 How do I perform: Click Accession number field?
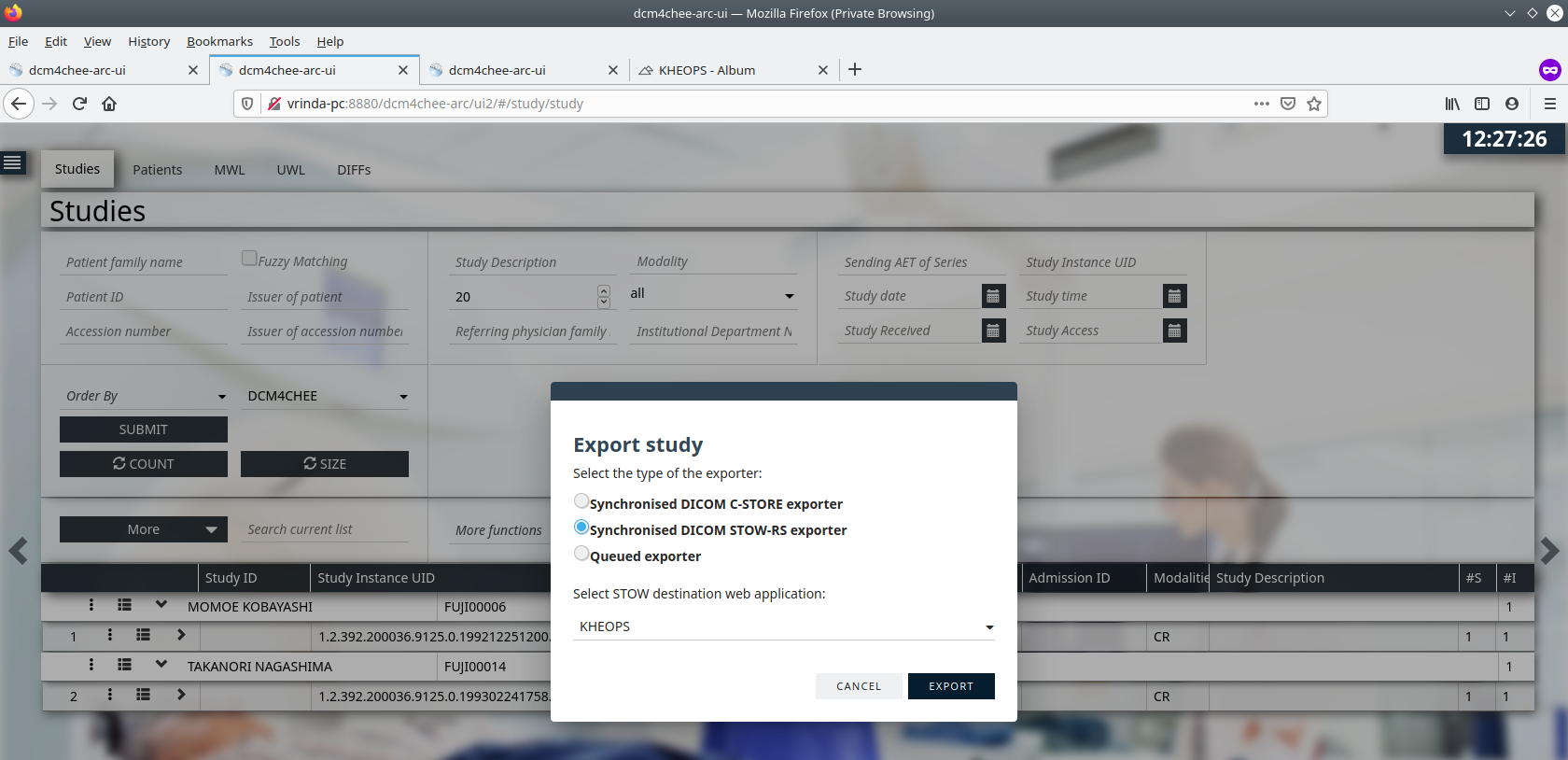pyautogui.click(x=144, y=331)
